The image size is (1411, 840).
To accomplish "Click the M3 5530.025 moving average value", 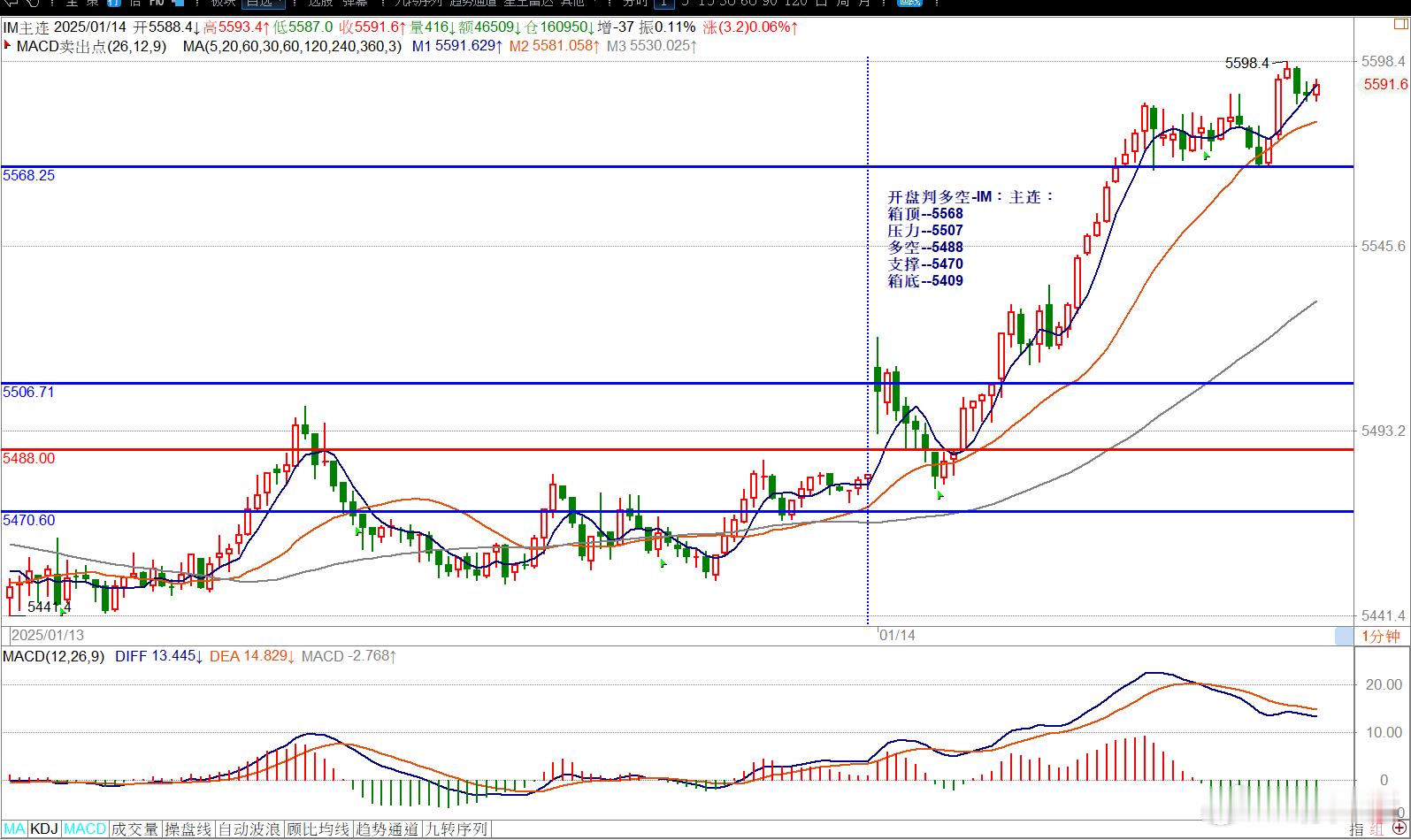I will coord(652,45).
